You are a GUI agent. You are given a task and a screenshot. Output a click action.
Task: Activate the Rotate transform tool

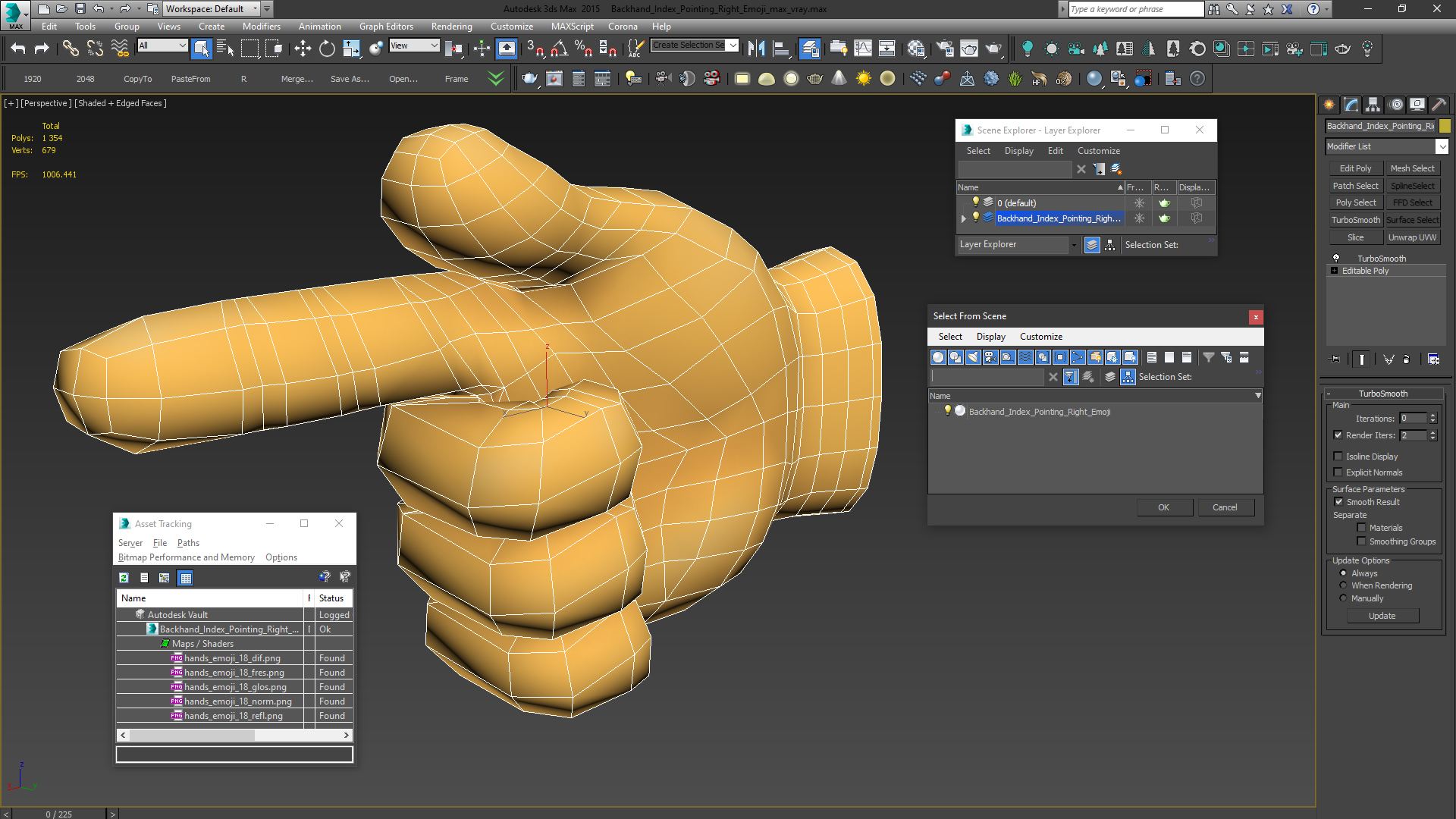pyautogui.click(x=327, y=49)
